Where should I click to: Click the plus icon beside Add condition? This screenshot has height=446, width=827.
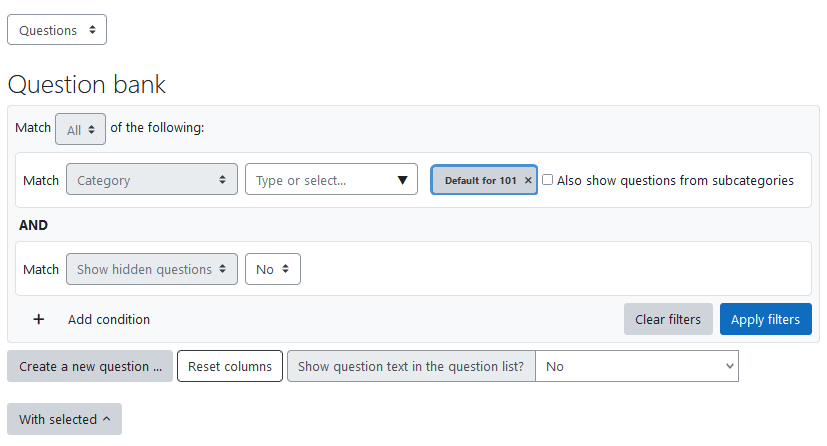point(39,319)
